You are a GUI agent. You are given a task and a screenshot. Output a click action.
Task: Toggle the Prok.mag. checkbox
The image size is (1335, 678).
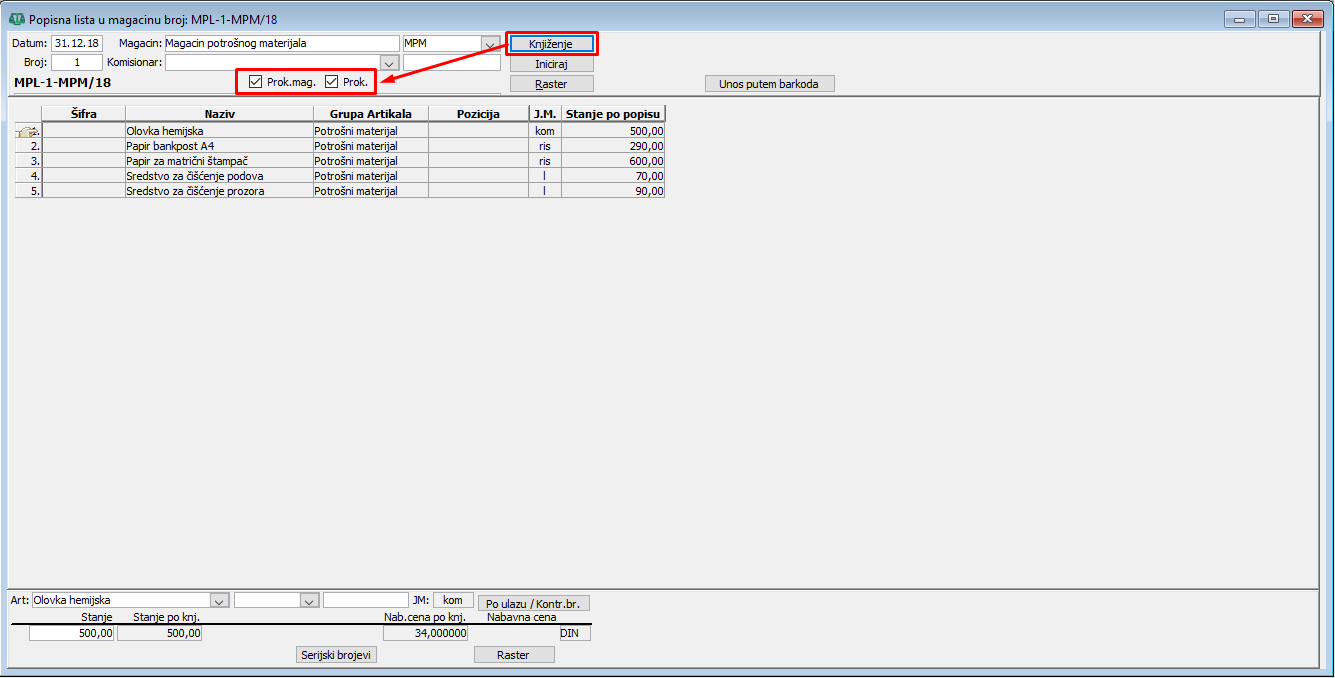256,82
